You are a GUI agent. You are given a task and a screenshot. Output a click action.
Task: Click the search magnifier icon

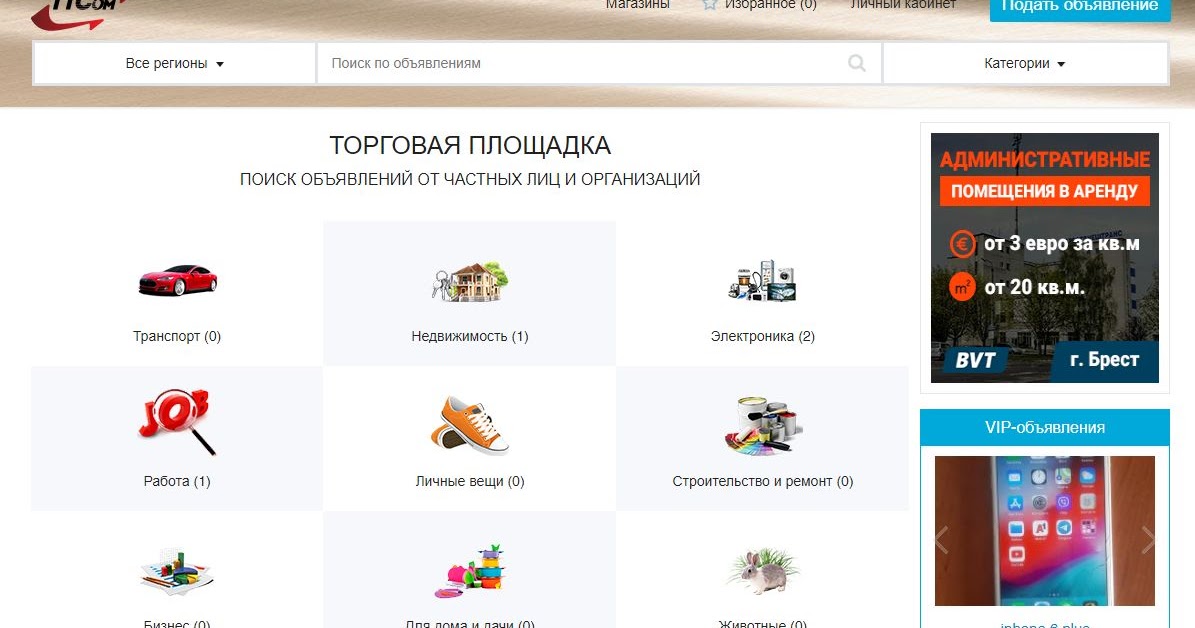[x=857, y=63]
